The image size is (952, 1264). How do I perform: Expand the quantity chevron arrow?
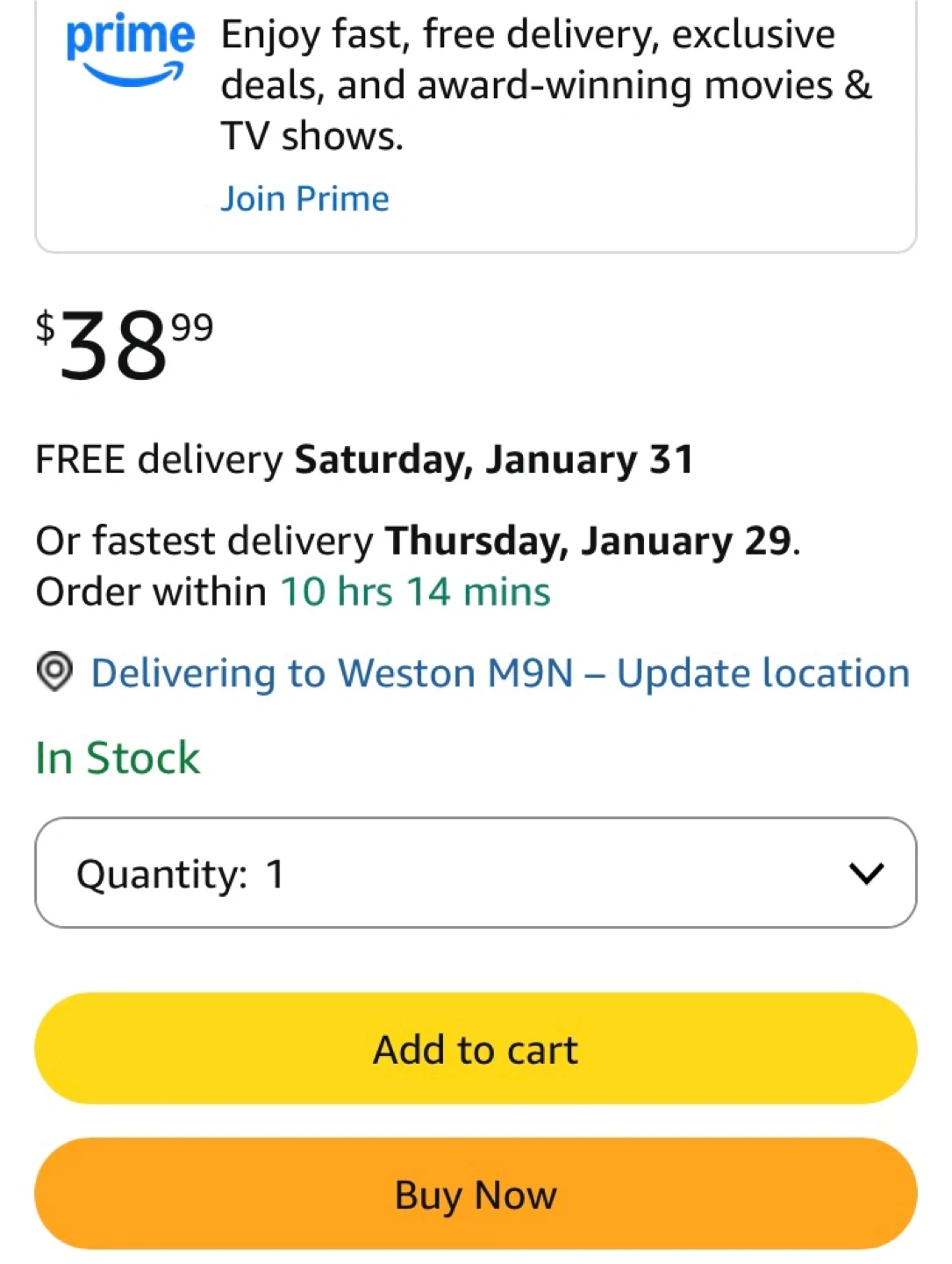point(866,873)
